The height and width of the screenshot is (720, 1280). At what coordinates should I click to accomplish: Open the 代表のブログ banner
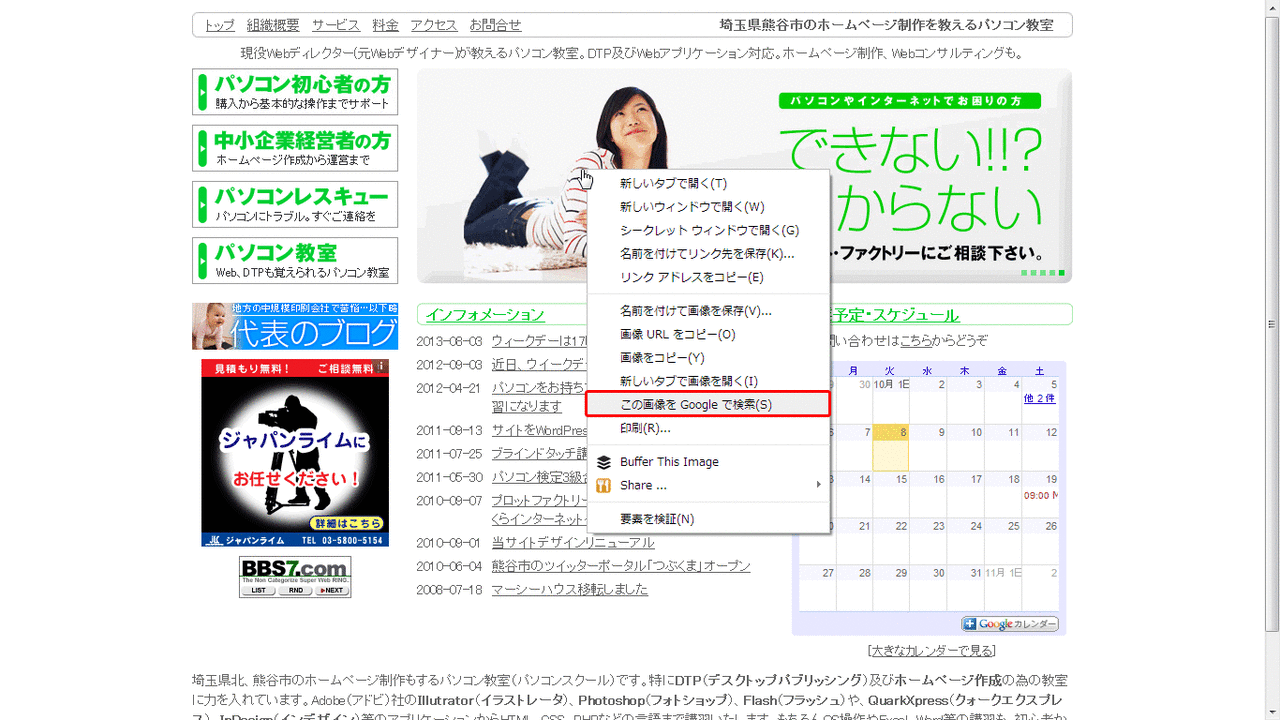point(295,326)
